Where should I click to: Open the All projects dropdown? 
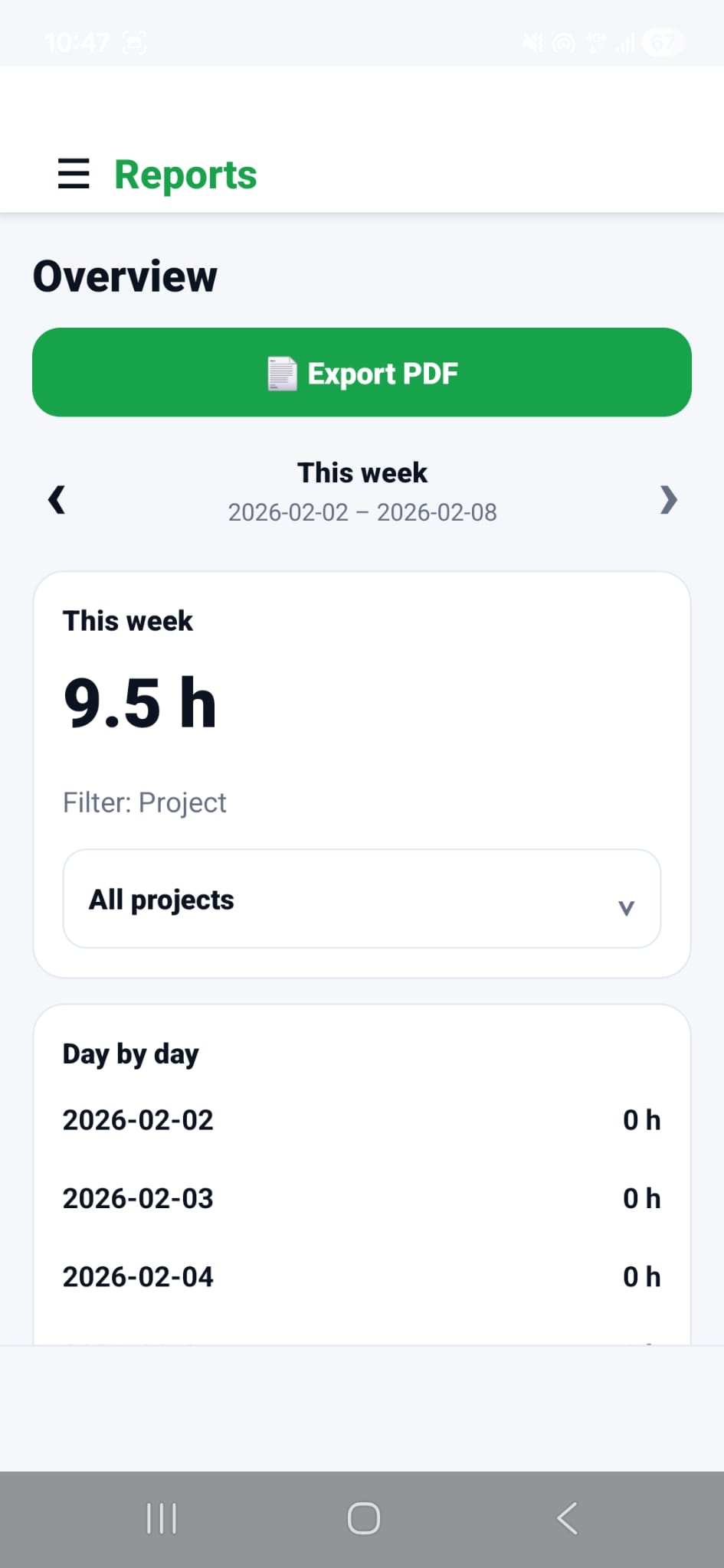[x=361, y=899]
